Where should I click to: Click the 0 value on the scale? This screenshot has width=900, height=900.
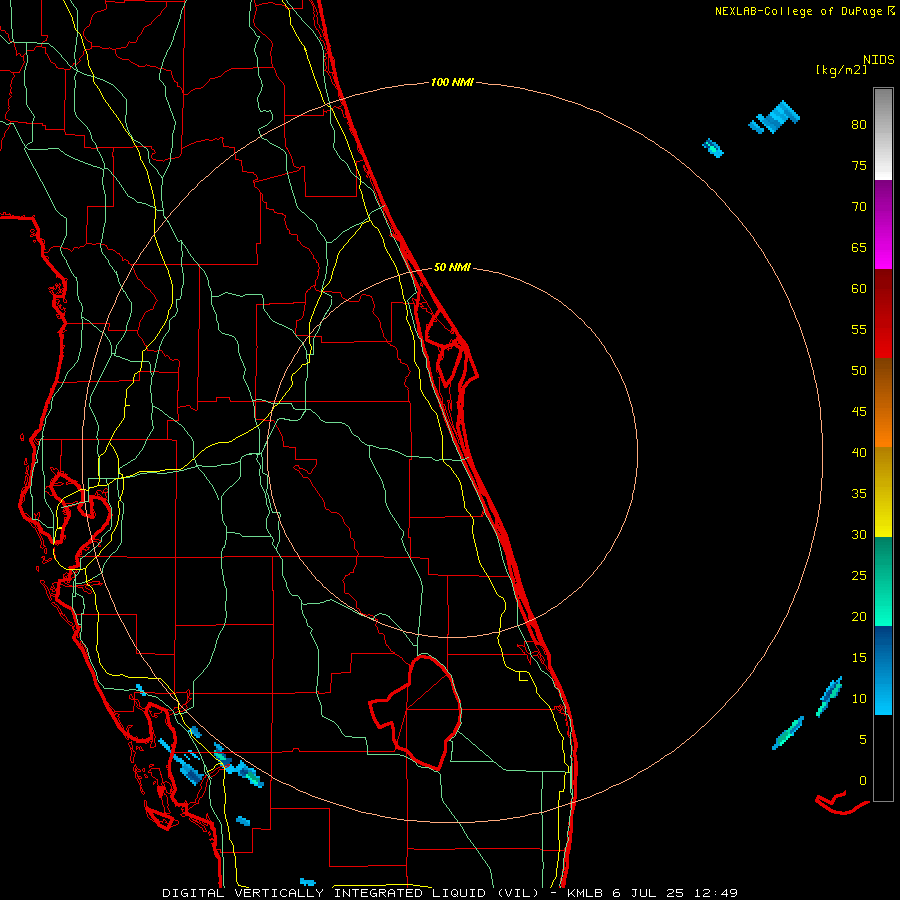click(863, 781)
